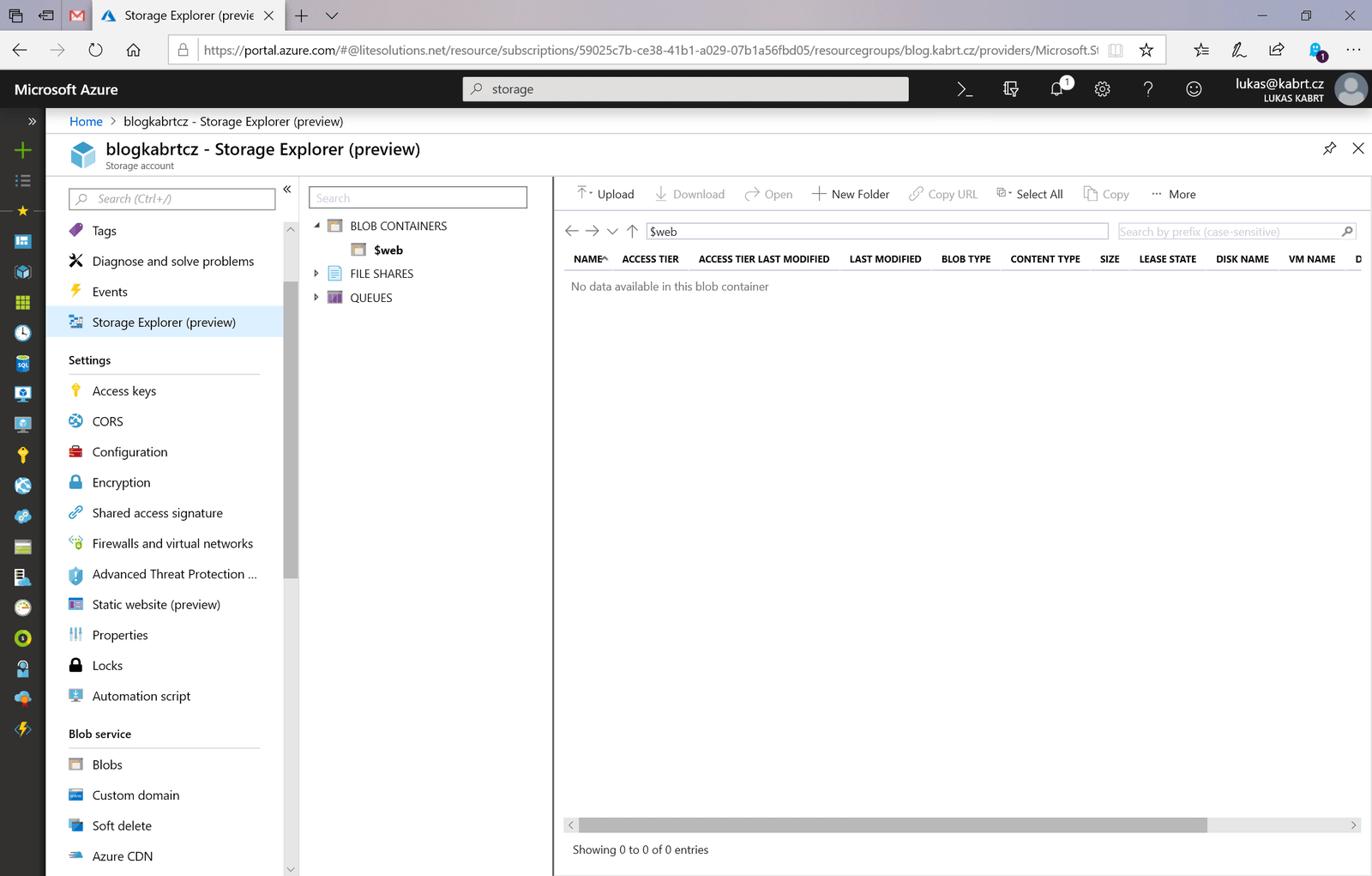Collapse the BLOB CONTAINERS tree node
This screenshot has width=1372, height=876.
pos(316,226)
